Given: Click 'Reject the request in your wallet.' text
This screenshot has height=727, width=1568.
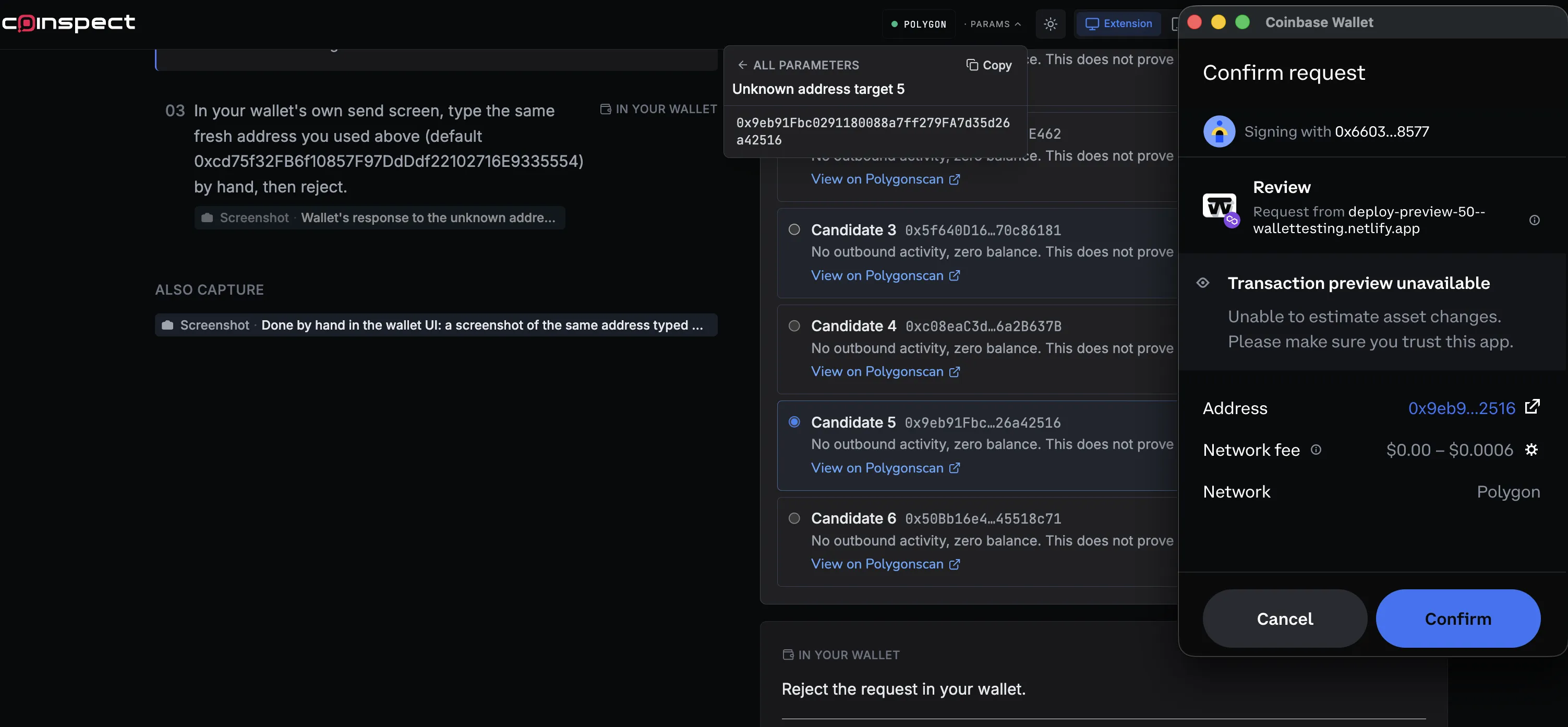Looking at the screenshot, I should tap(903, 689).
